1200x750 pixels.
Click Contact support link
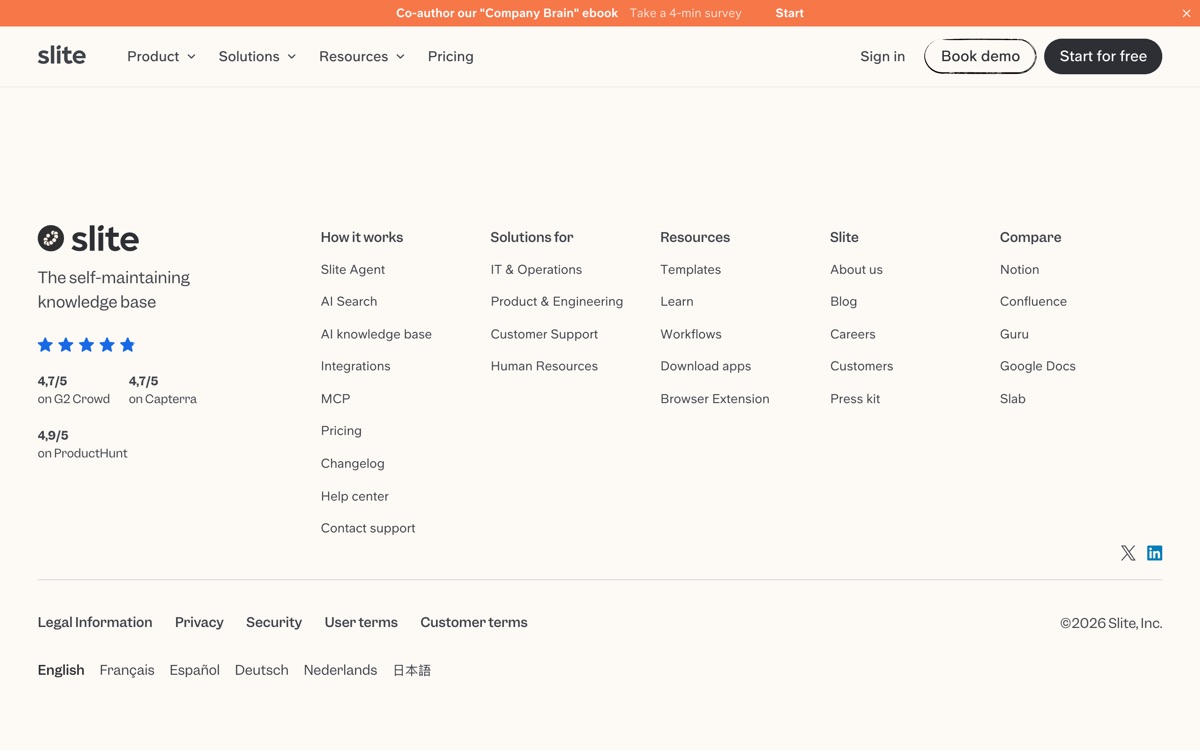[368, 528]
